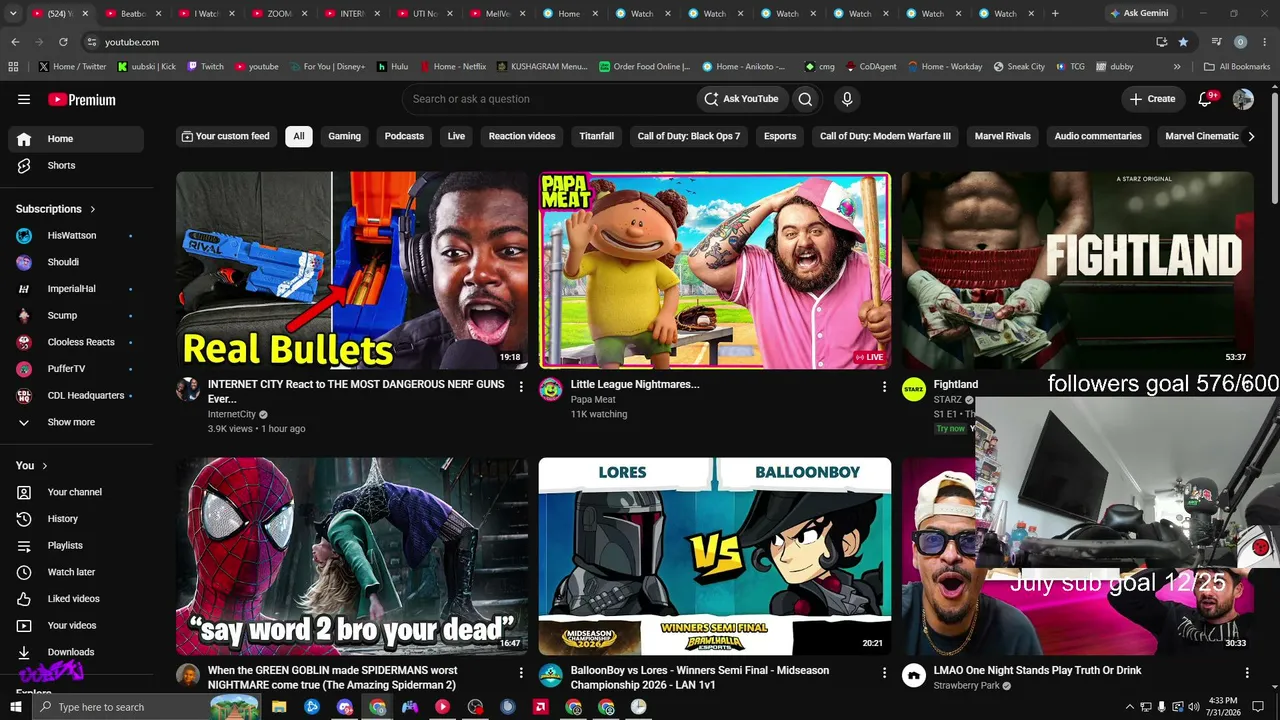Open the Sneak City bookmark
Screen dimensions: 1280x720
(x=1019, y=67)
